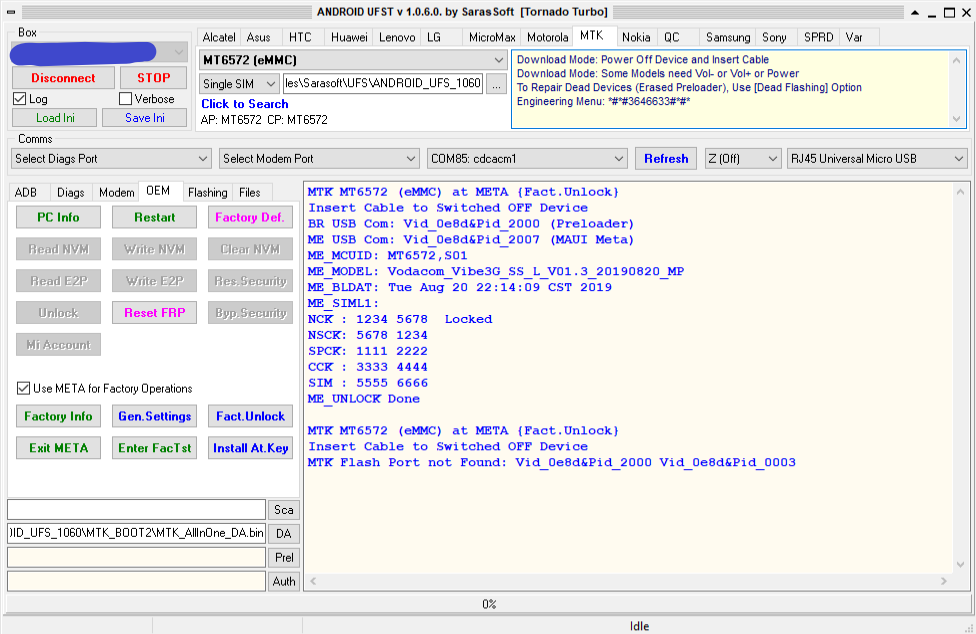Click the Disconnect button

click(63, 78)
